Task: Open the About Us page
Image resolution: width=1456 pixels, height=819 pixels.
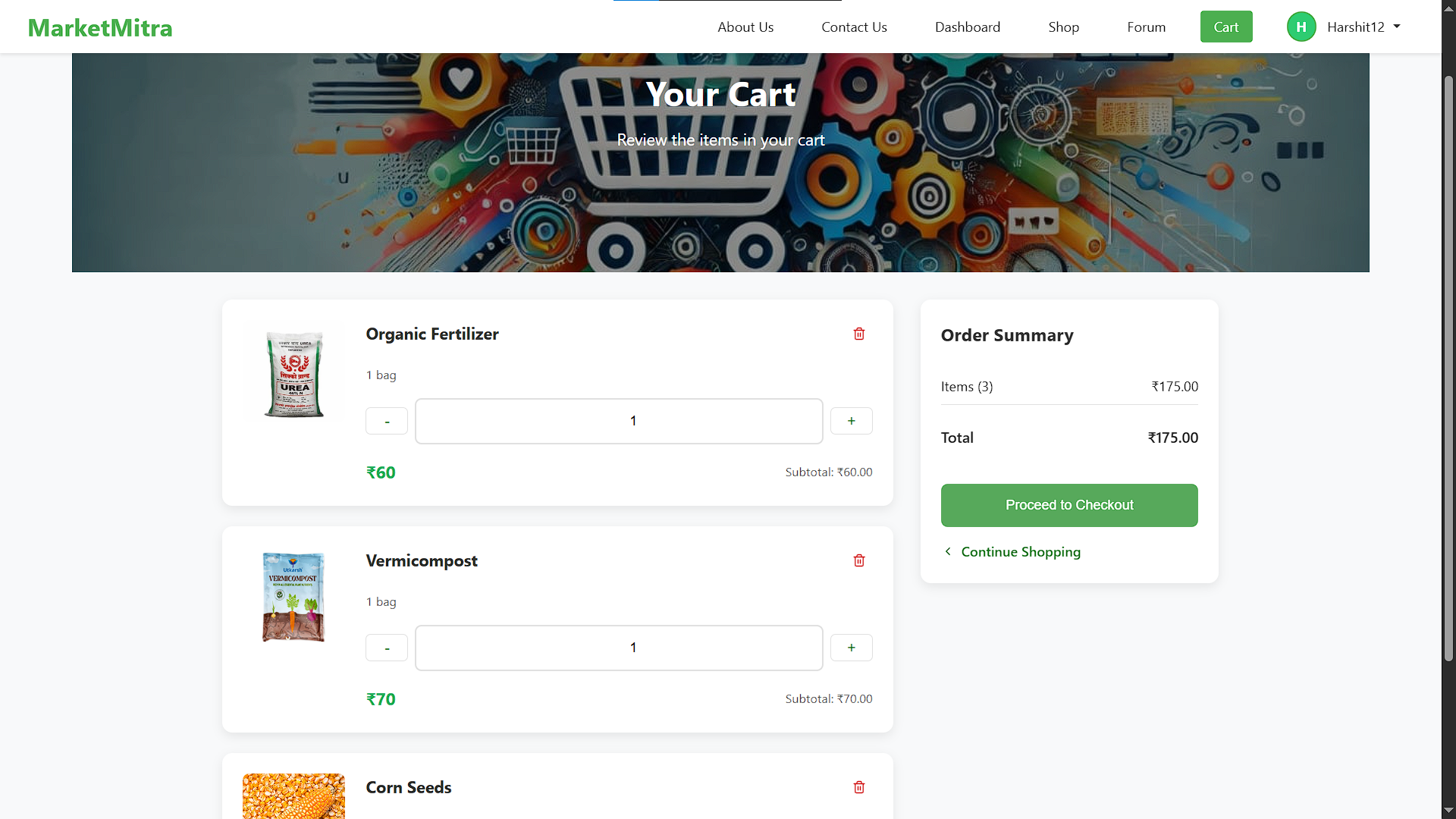Action: pos(745,27)
